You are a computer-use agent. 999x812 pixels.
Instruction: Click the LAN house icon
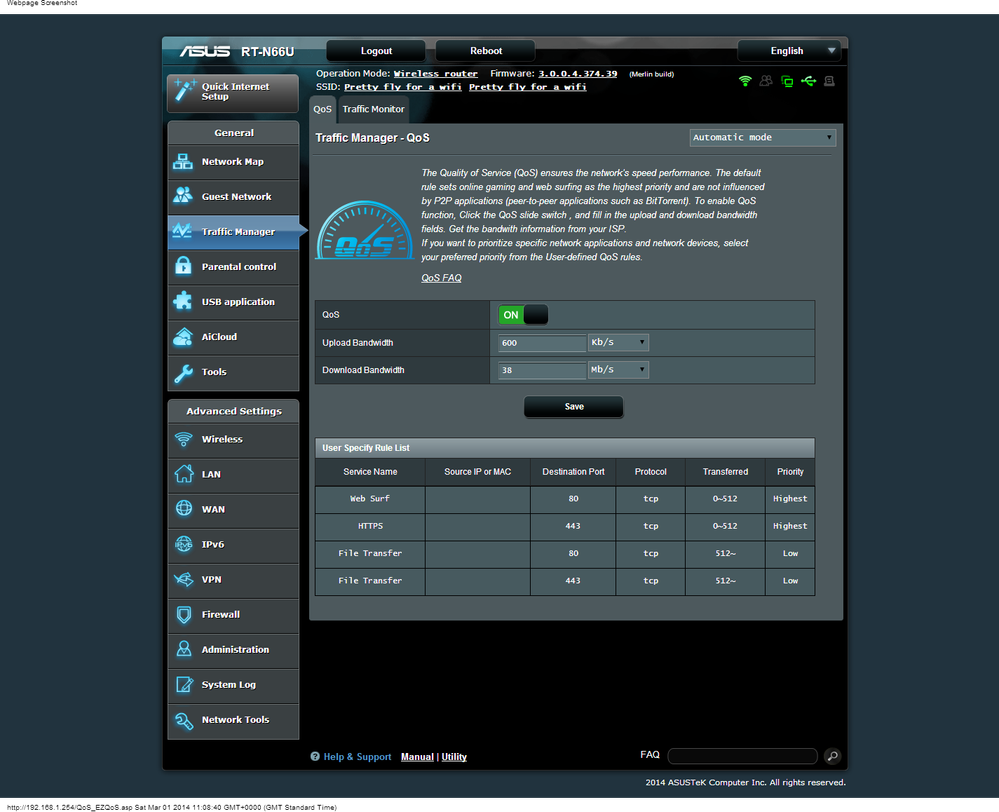pyautogui.click(x=183, y=474)
